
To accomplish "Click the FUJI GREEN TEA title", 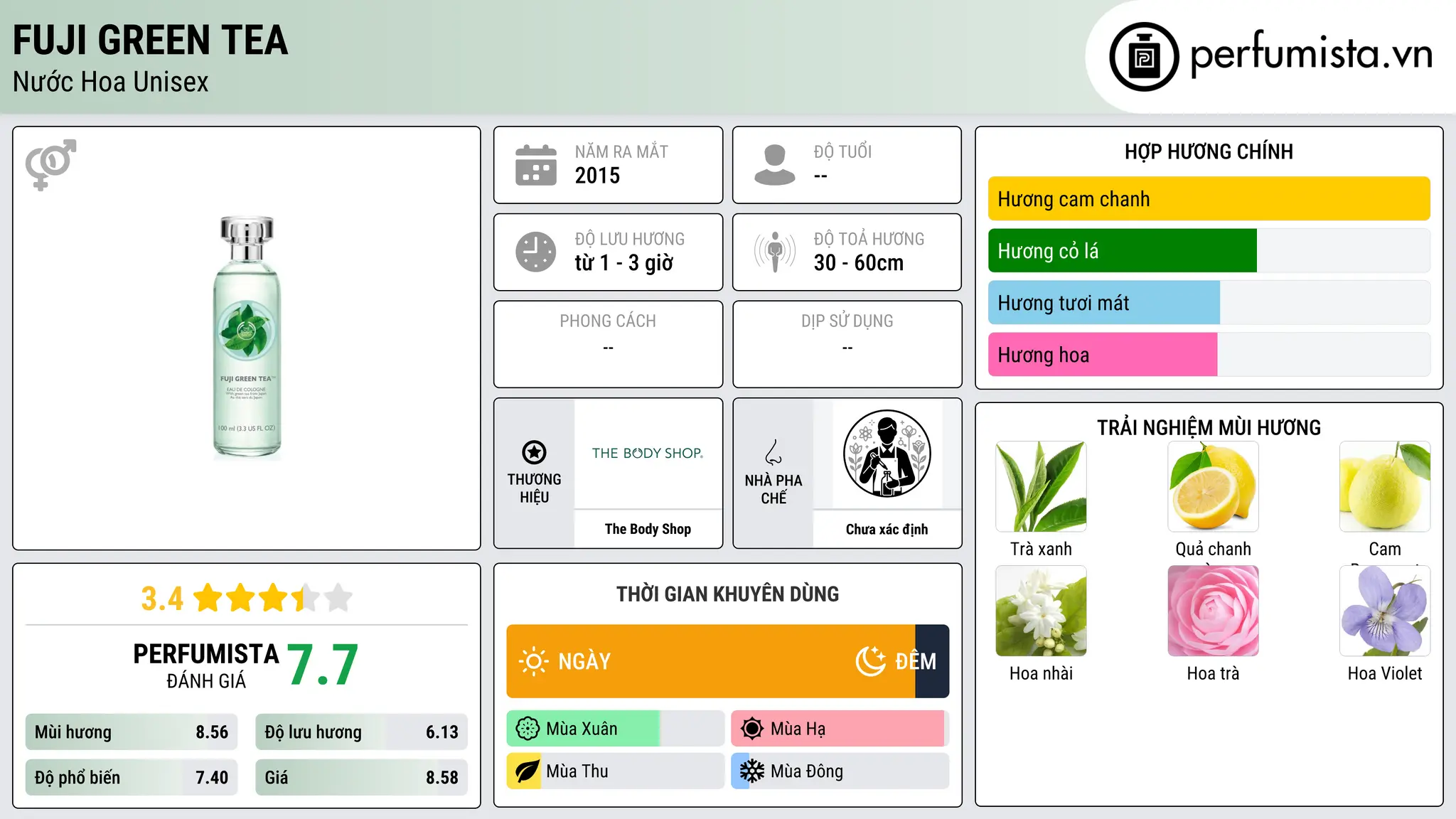I will [x=151, y=40].
